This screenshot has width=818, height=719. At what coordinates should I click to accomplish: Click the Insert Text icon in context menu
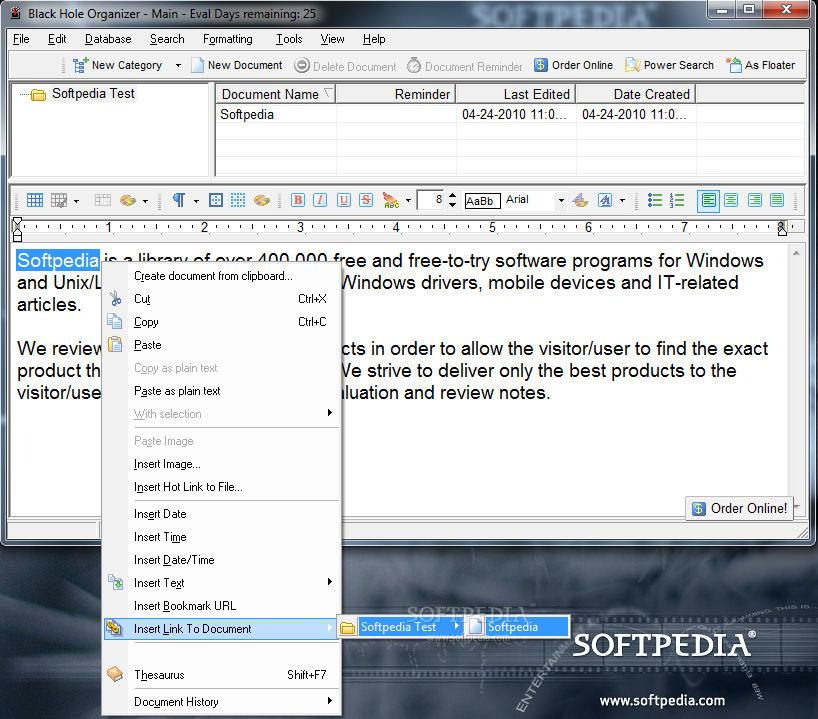point(115,582)
